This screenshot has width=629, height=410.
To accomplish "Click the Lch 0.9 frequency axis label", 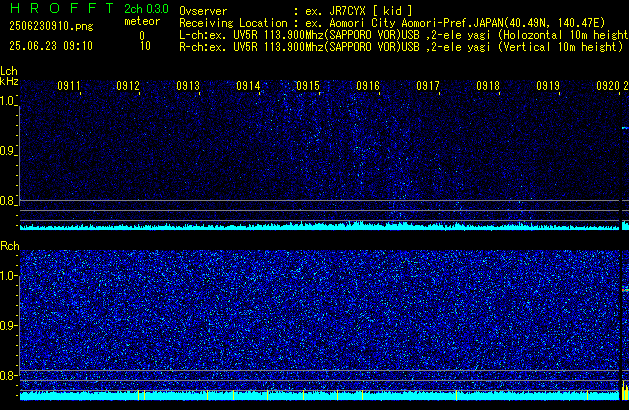I will [x=8, y=151].
